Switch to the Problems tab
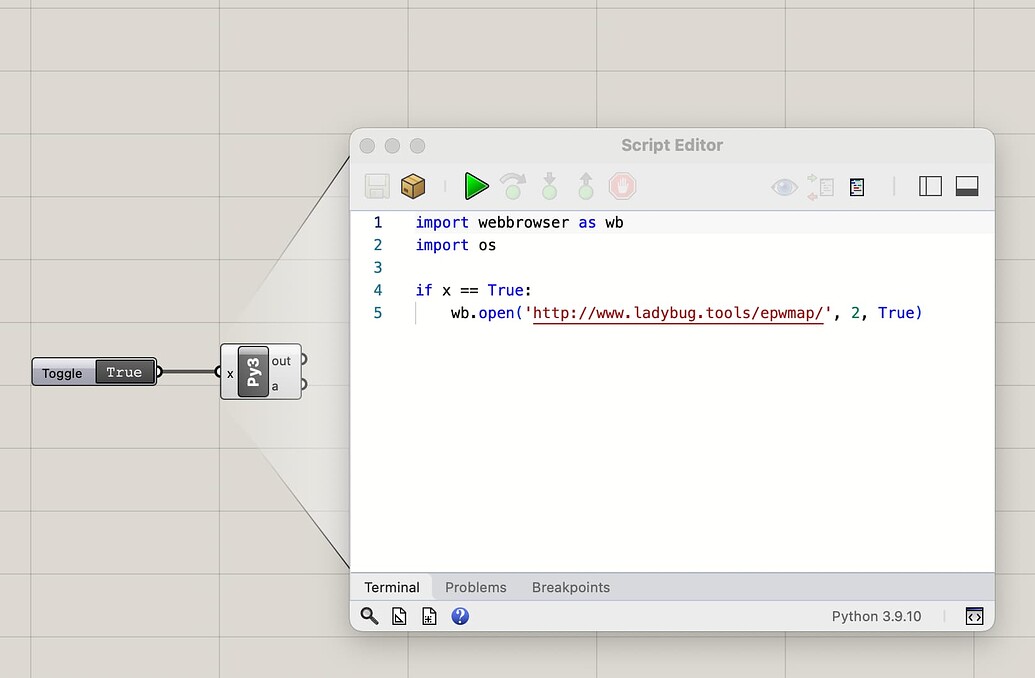This screenshot has width=1035, height=678. pyautogui.click(x=476, y=587)
